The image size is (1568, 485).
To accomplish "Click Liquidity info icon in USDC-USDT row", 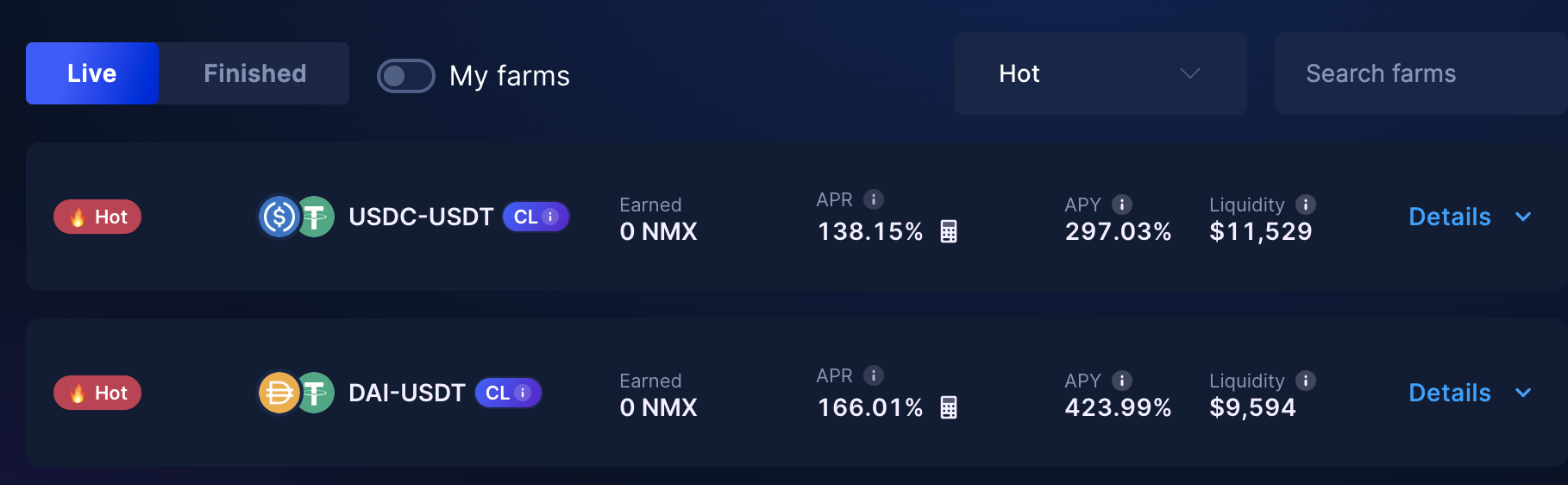I will click(x=1306, y=205).
